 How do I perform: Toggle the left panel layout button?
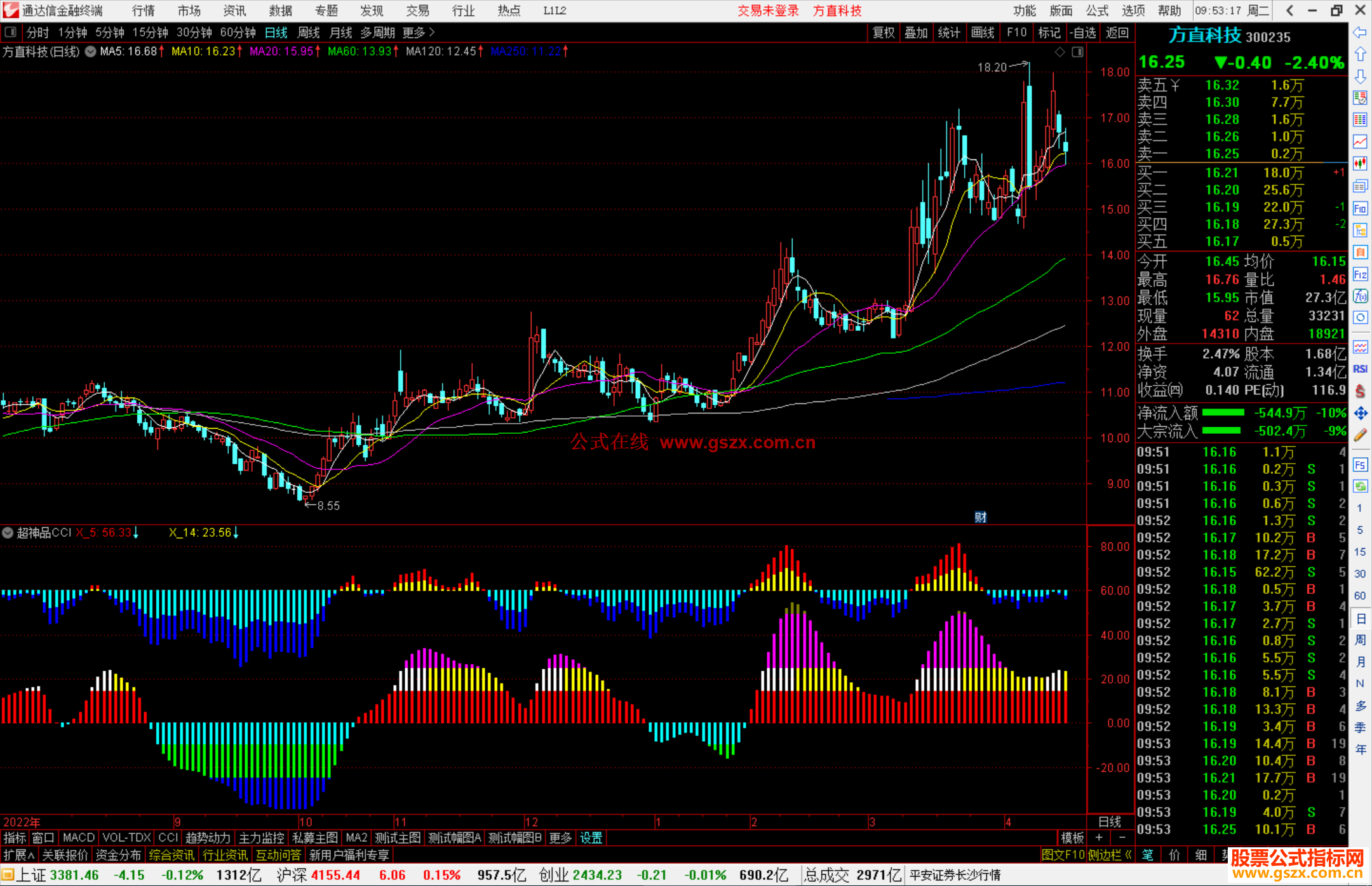tap(11, 32)
